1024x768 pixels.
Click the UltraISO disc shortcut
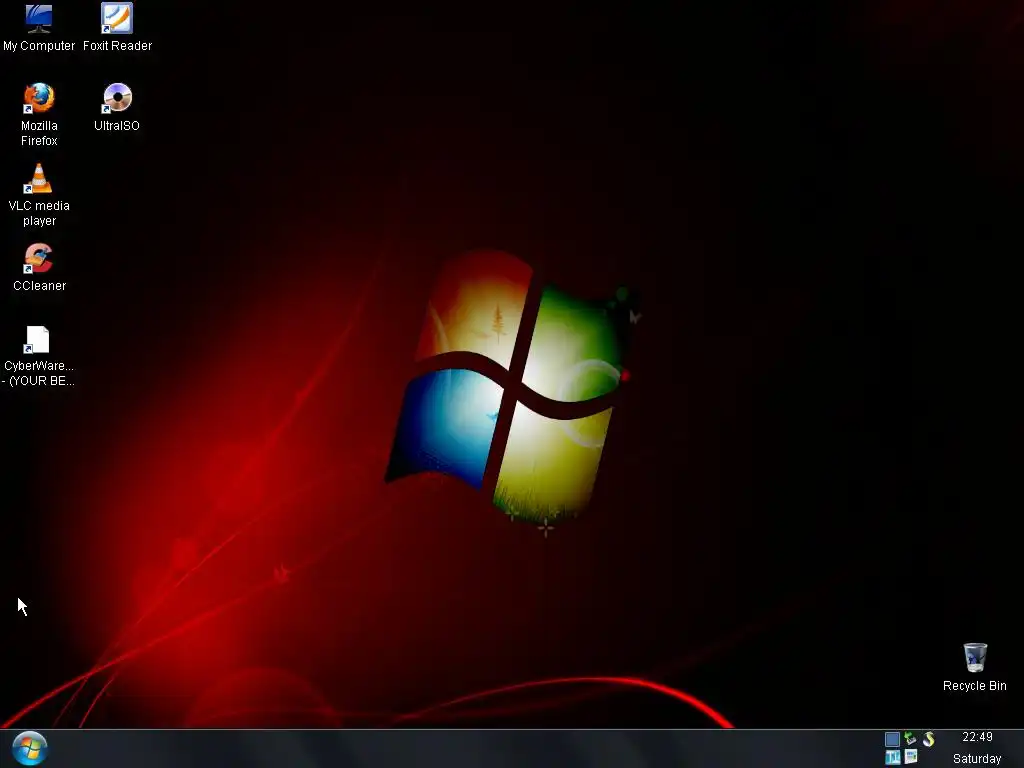coord(117,99)
